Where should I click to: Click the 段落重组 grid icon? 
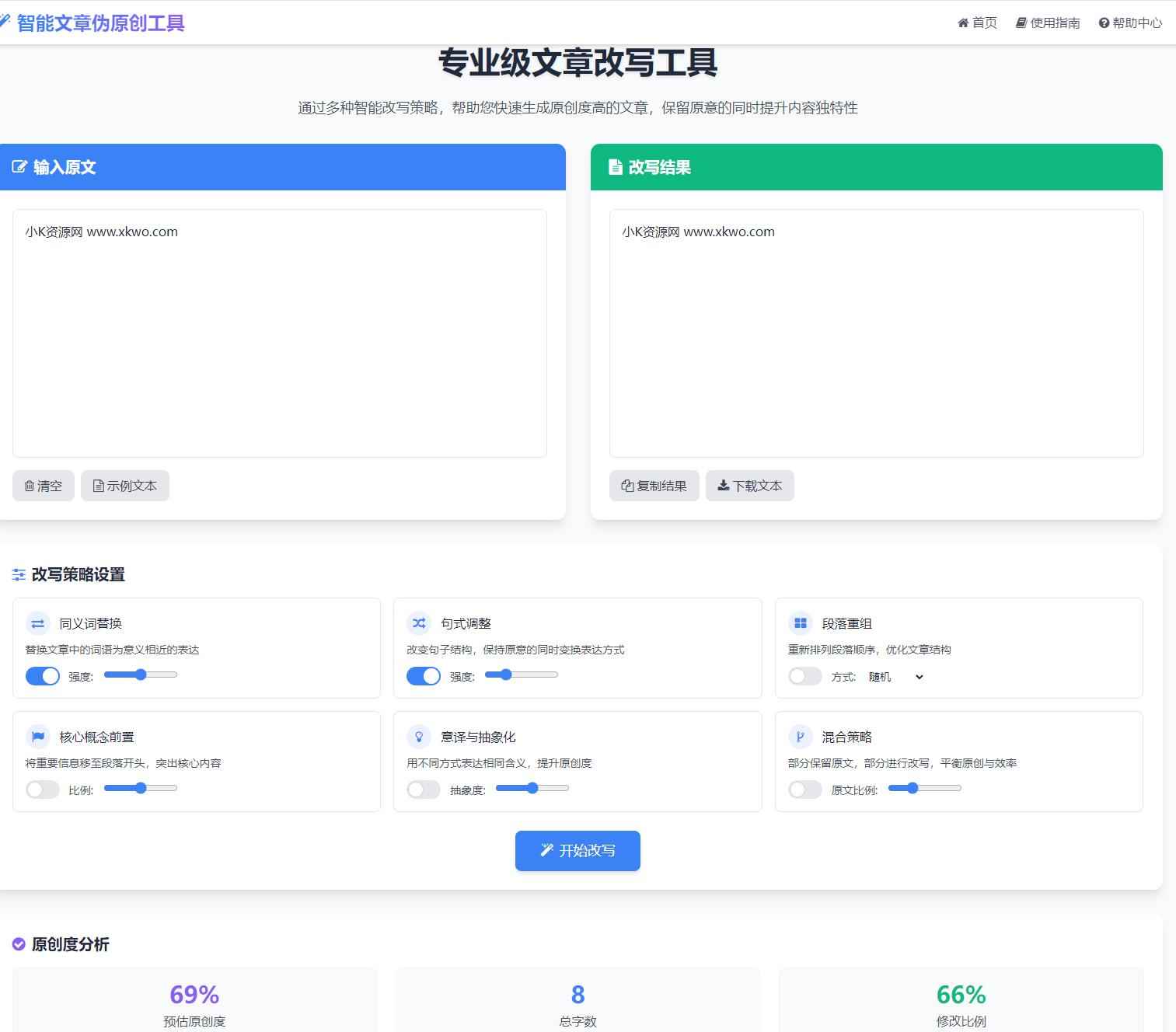(799, 622)
